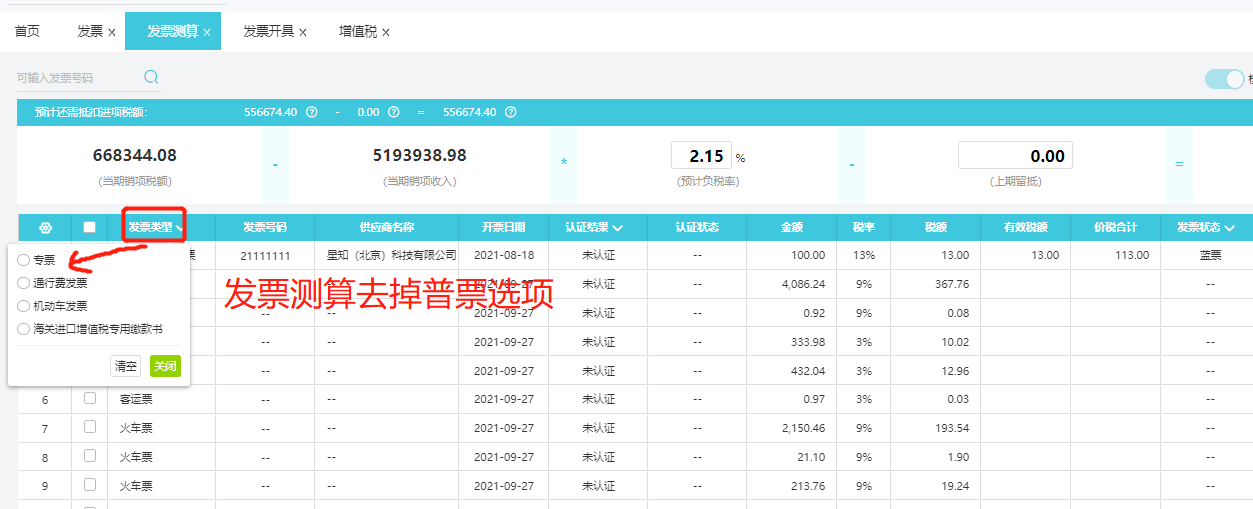Select the 发票测算 tab
This screenshot has width=1253, height=509.
[x=172, y=31]
